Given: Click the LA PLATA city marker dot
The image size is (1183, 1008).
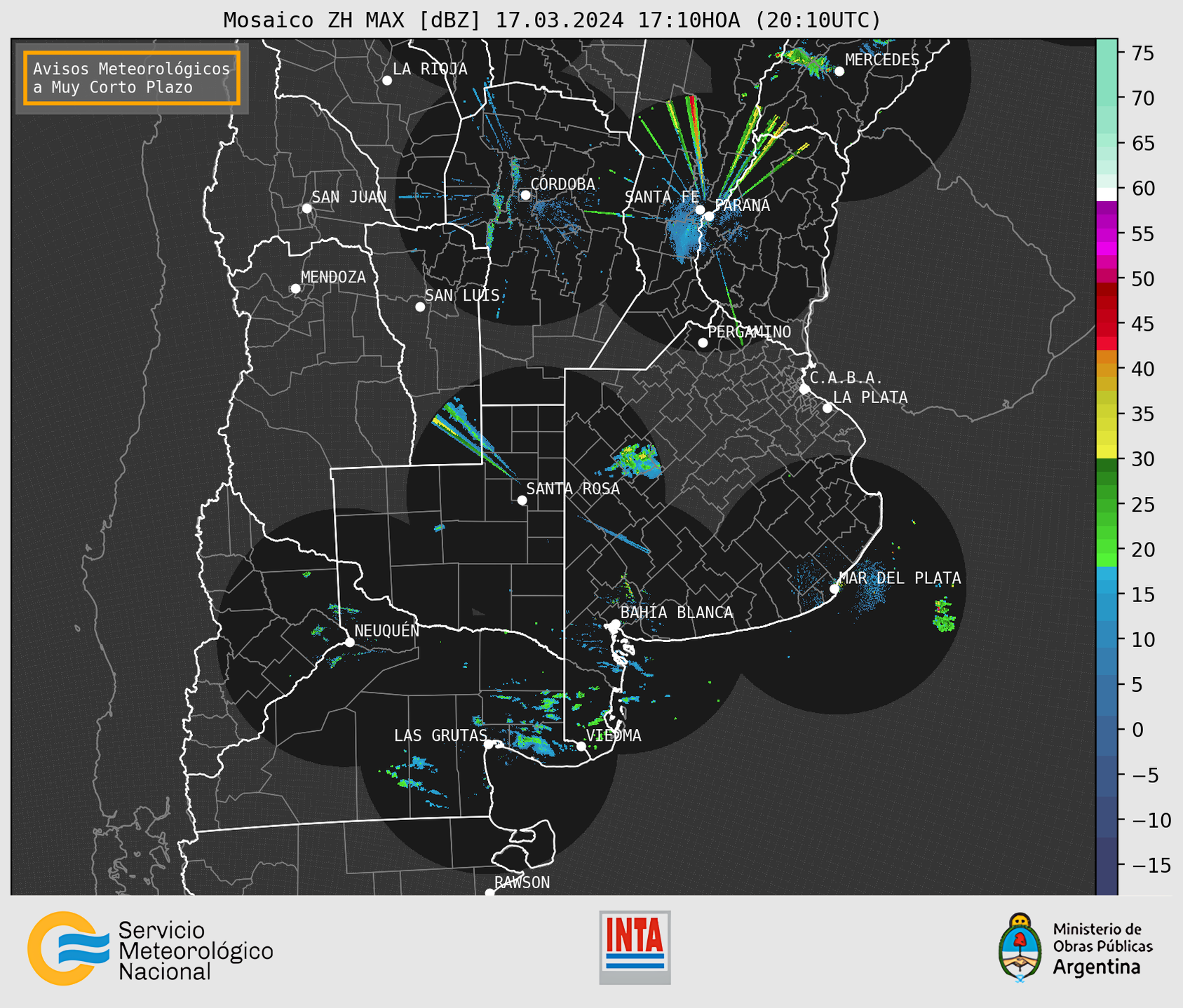Looking at the screenshot, I should [x=827, y=408].
